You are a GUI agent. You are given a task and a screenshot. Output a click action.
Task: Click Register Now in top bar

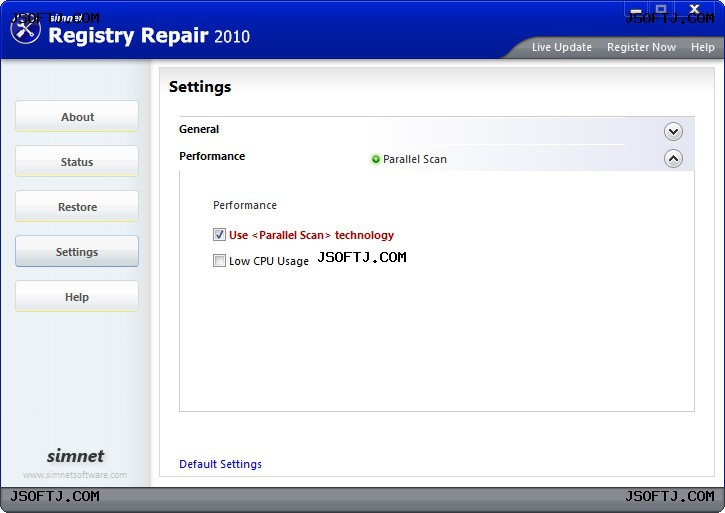[641, 47]
